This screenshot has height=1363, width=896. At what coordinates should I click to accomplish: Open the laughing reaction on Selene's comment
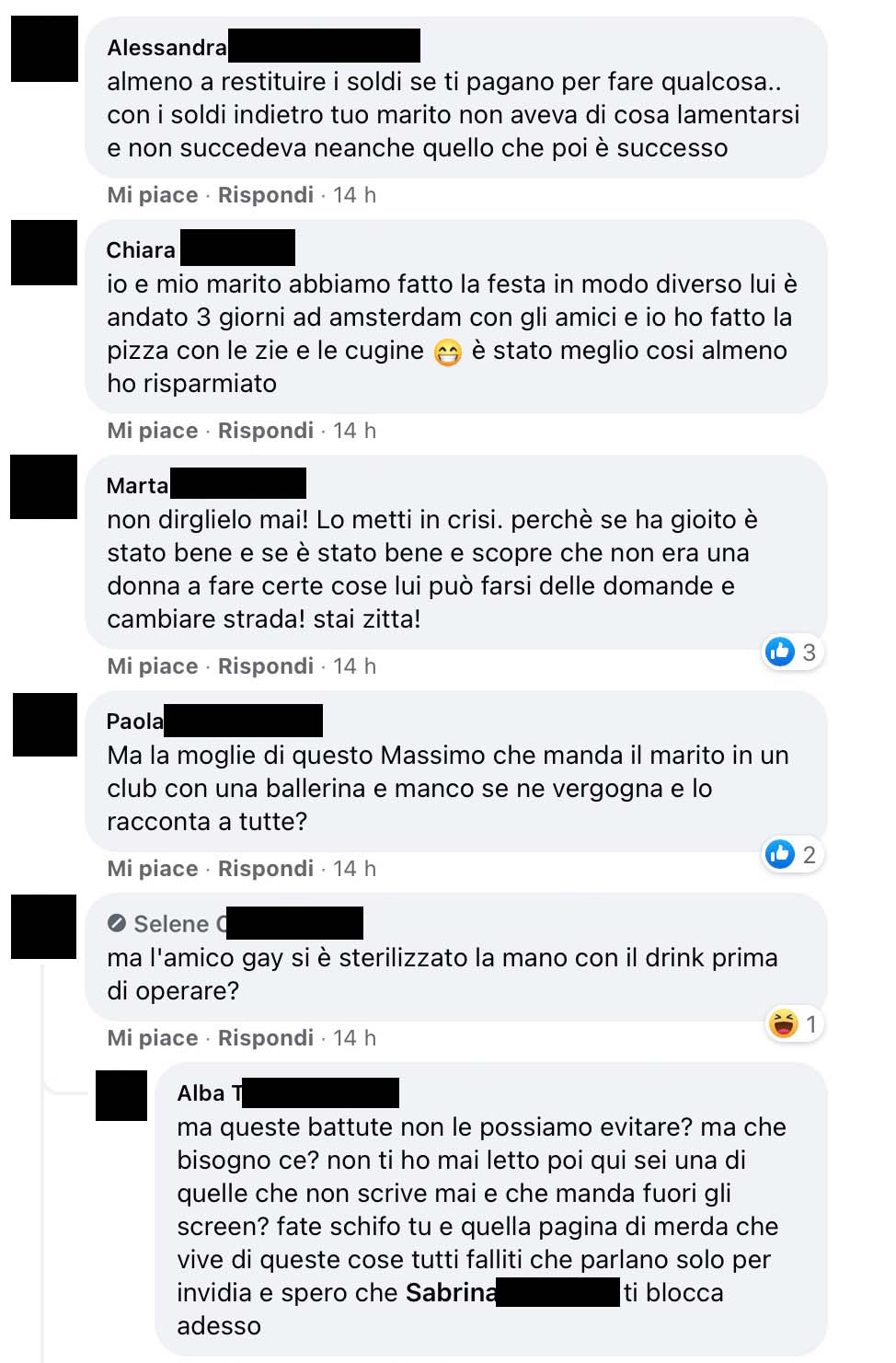795,1023
